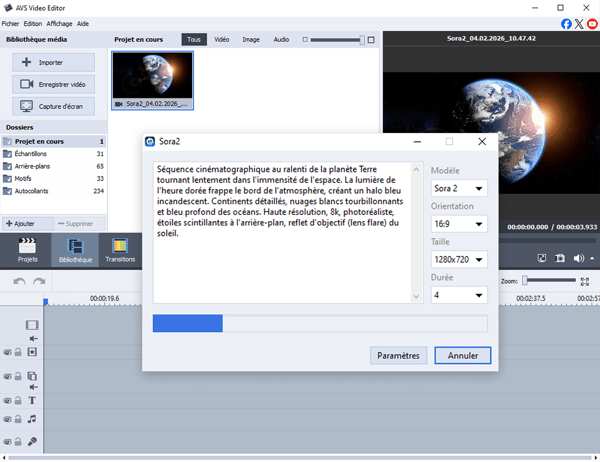The width and height of the screenshot is (600, 462).
Task: Open the Aide menu
Action: pos(83,24)
